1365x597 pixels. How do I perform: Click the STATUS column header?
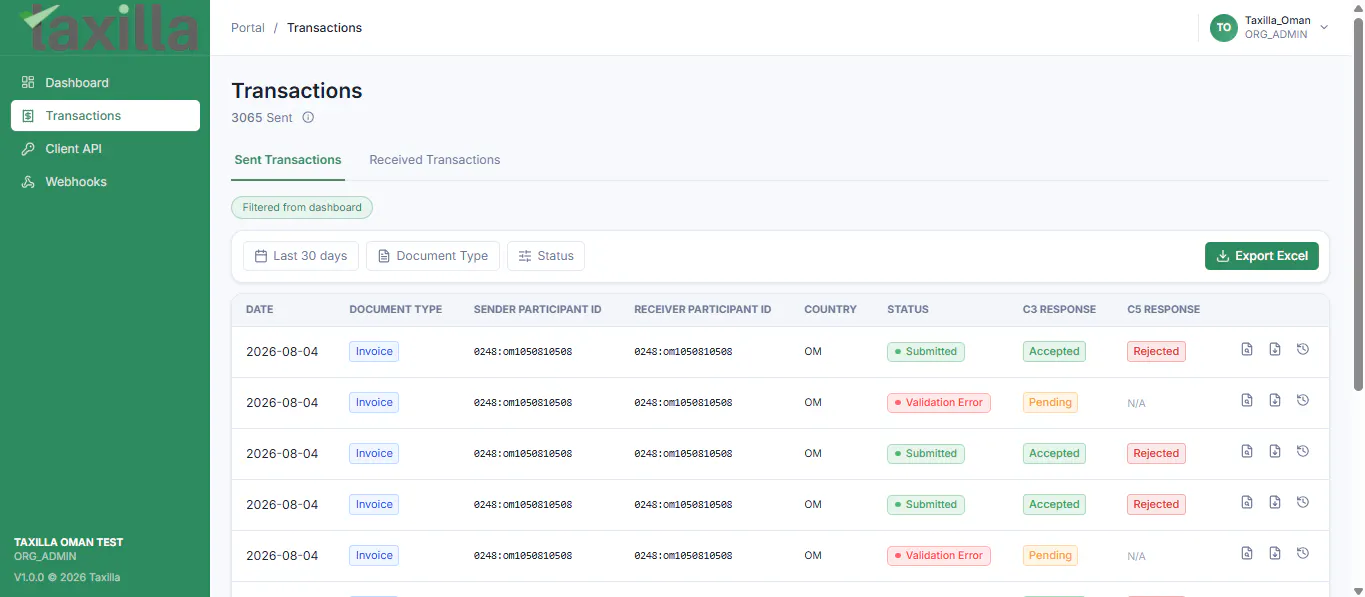908,310
